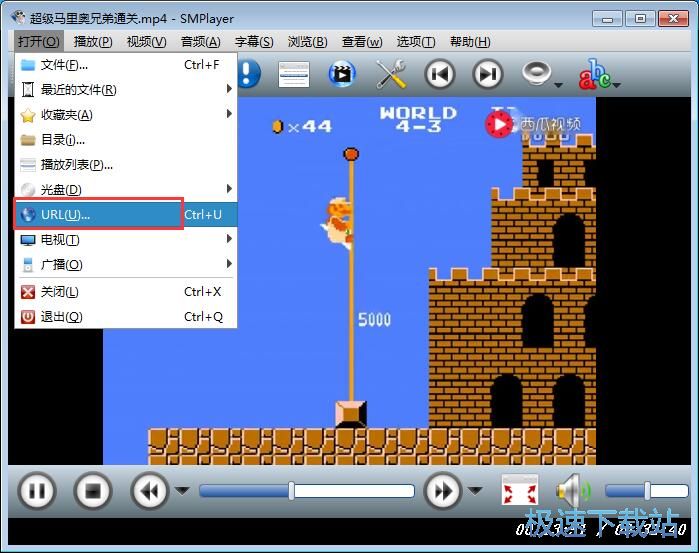
Task: Click the audio speaker toolbar icon
Action: click(536, 73)
